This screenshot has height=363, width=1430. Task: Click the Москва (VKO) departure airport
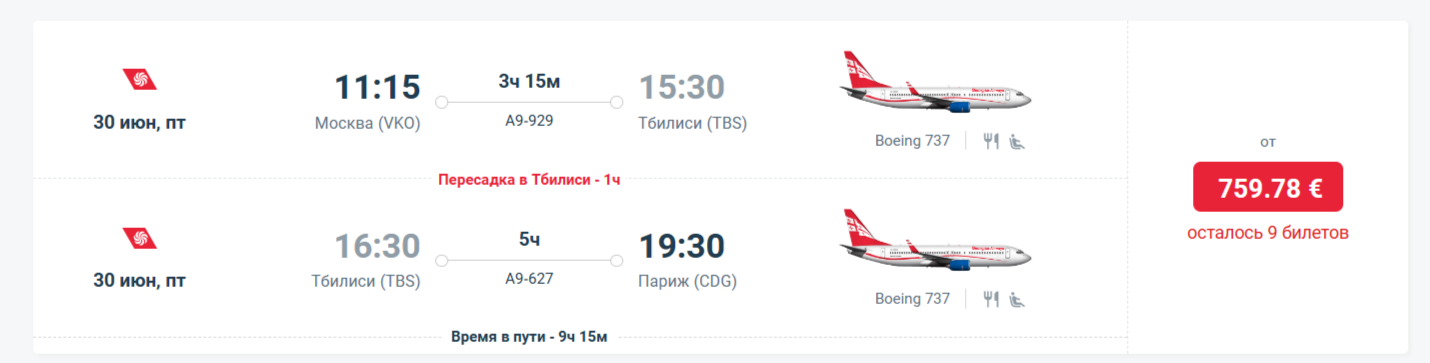click(x=368, y=124)
